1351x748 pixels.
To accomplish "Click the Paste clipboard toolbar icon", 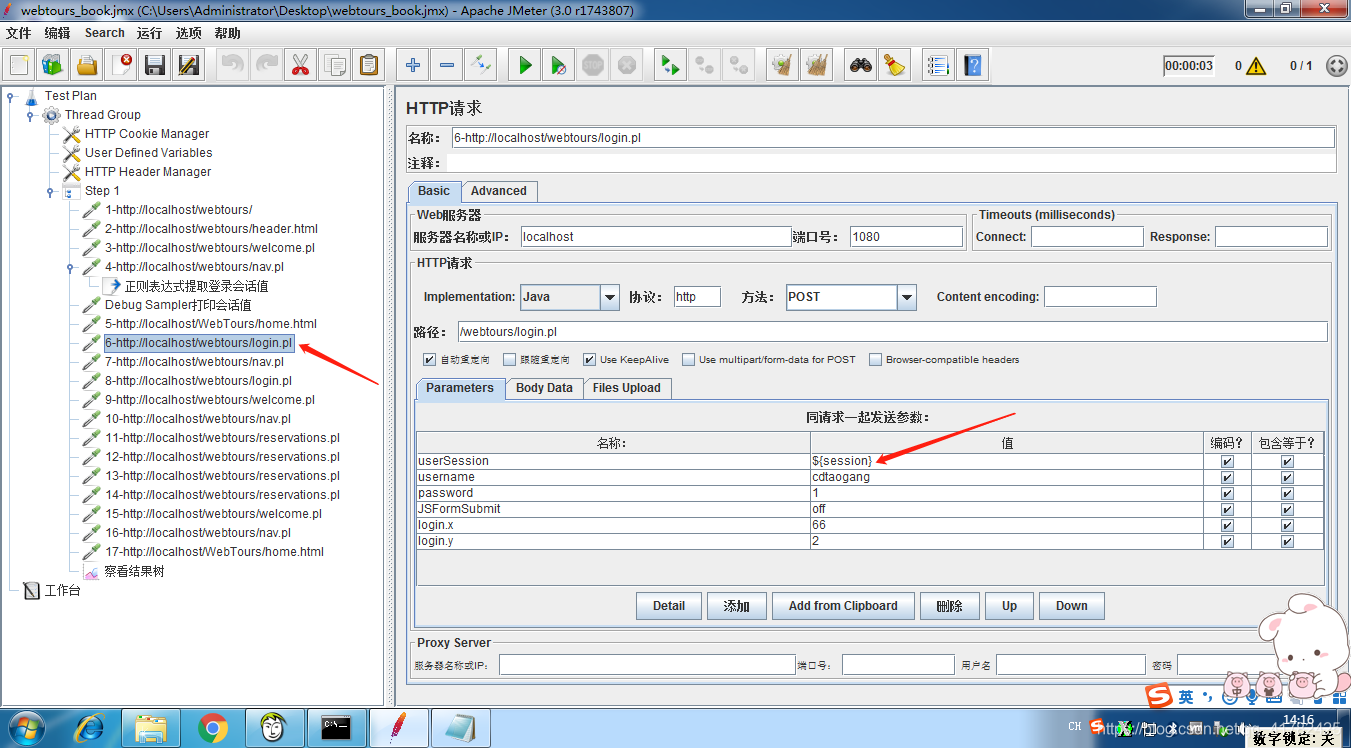I will coord(369,66).
